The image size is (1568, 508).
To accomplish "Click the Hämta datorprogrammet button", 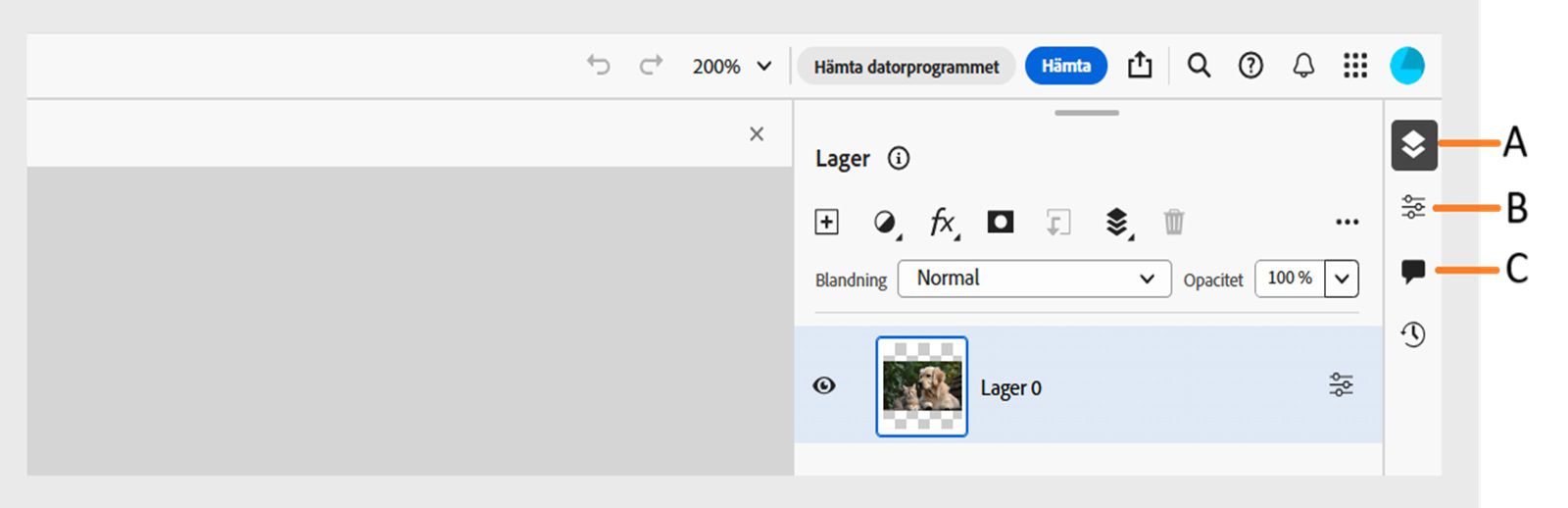I will coord(906,66).
